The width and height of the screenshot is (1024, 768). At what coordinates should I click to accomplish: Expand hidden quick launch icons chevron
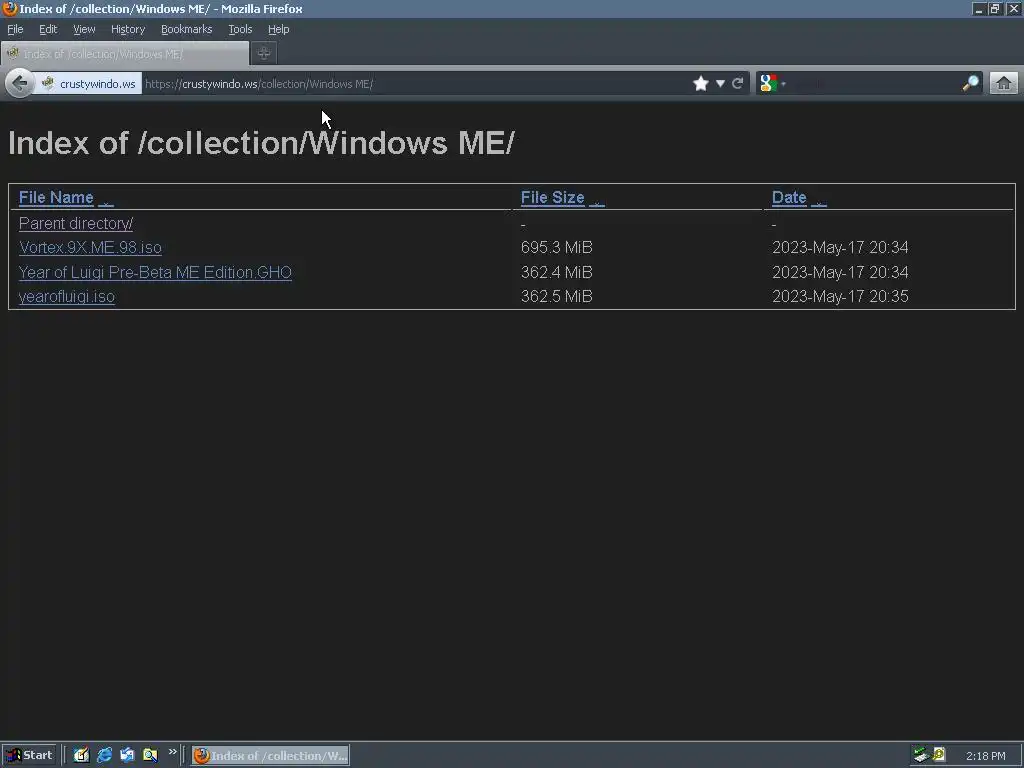(172, 752)
